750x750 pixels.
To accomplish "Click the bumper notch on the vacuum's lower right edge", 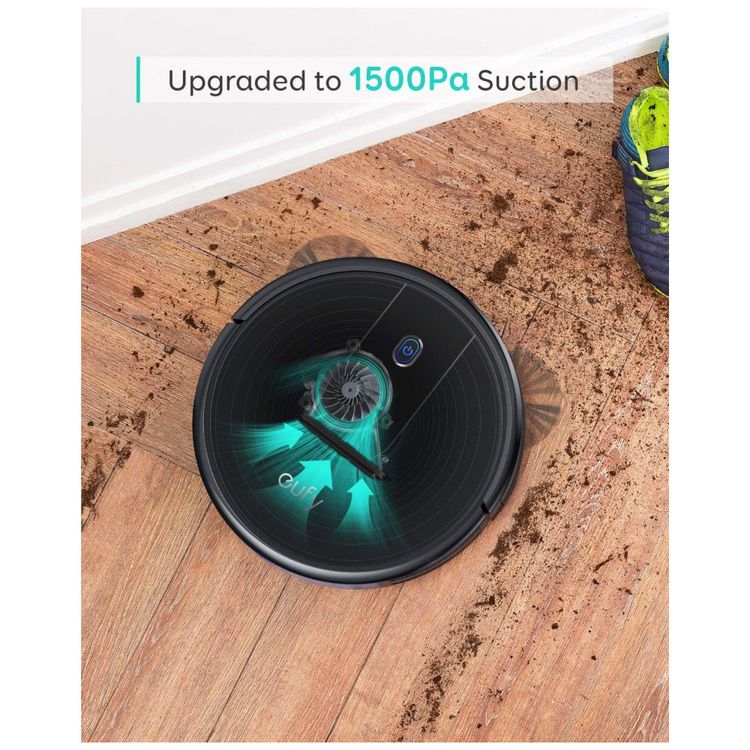I will click(487, 509).
